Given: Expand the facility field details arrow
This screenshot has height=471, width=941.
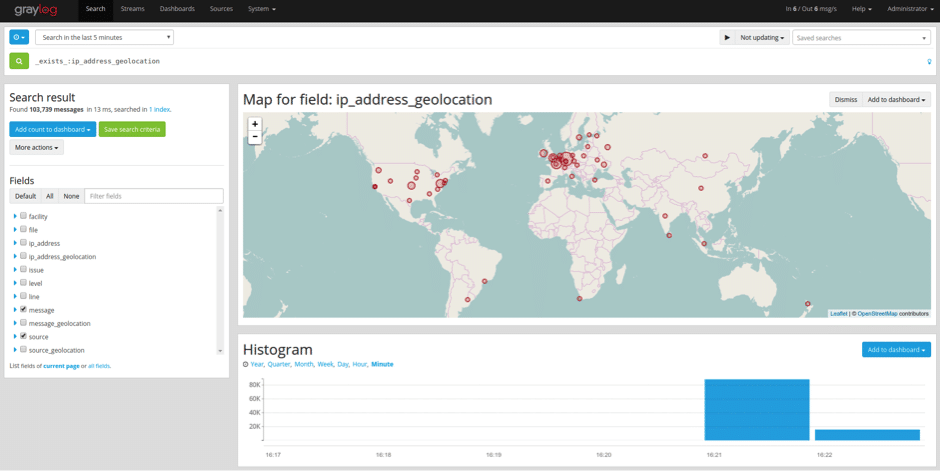Looking at the screenshot, I should tap(15, 216).
